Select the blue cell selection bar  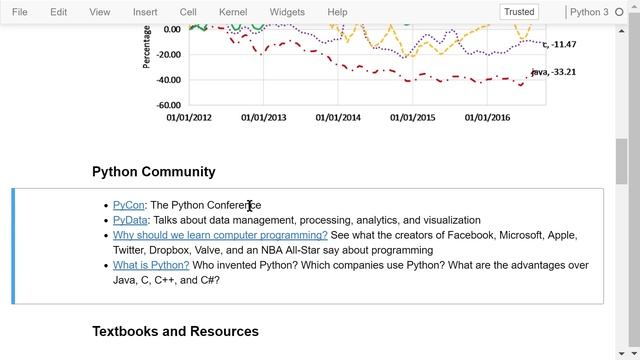[x=13, y=246]
